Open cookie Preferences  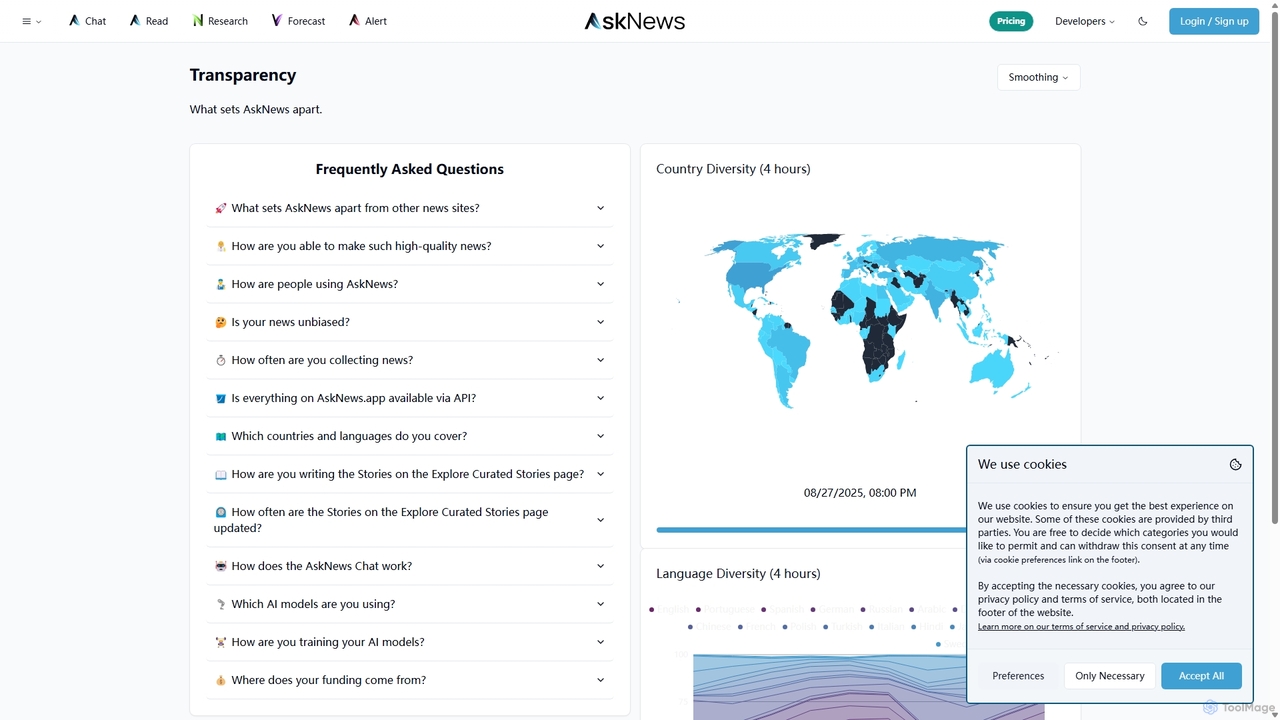point(1018,676)
